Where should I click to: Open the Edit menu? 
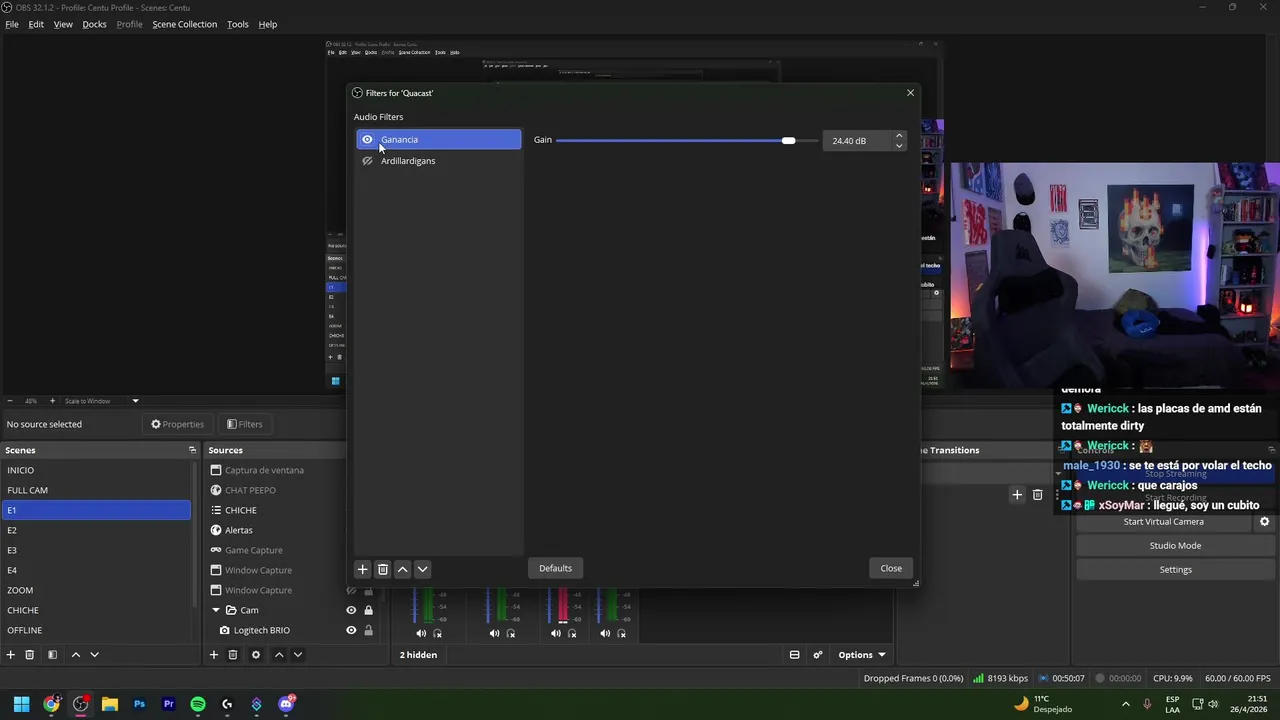click(x=36, y=24)
